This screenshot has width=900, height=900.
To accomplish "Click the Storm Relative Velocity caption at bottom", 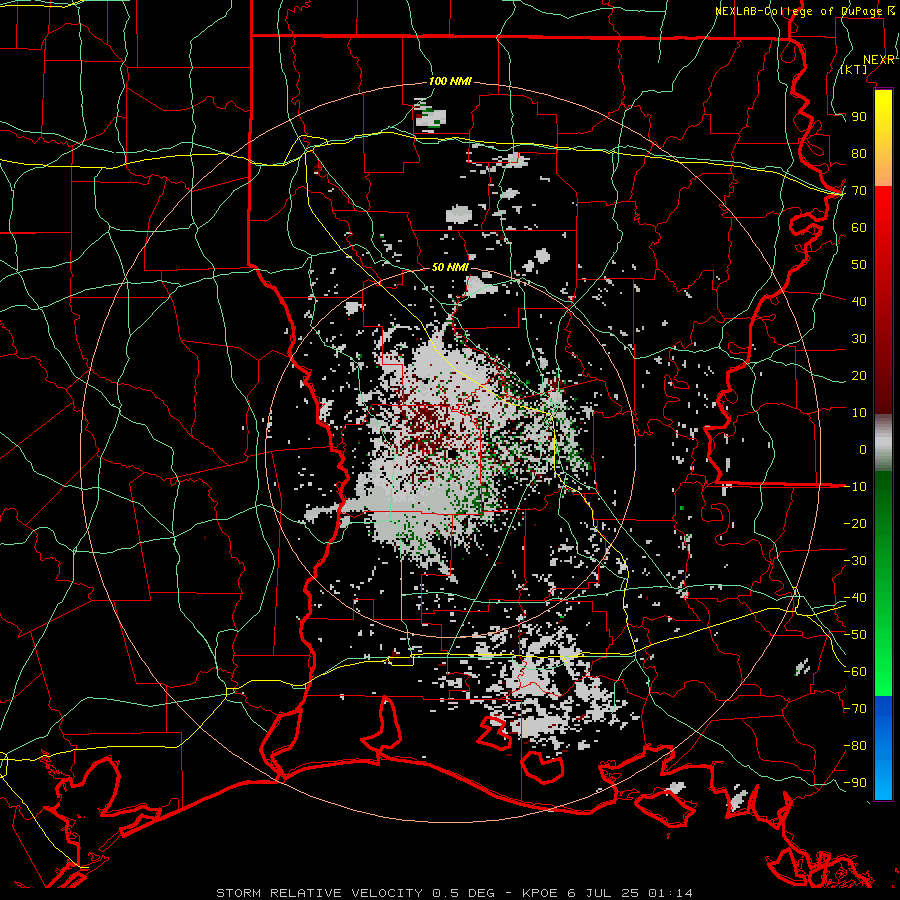I will (454, 893).
